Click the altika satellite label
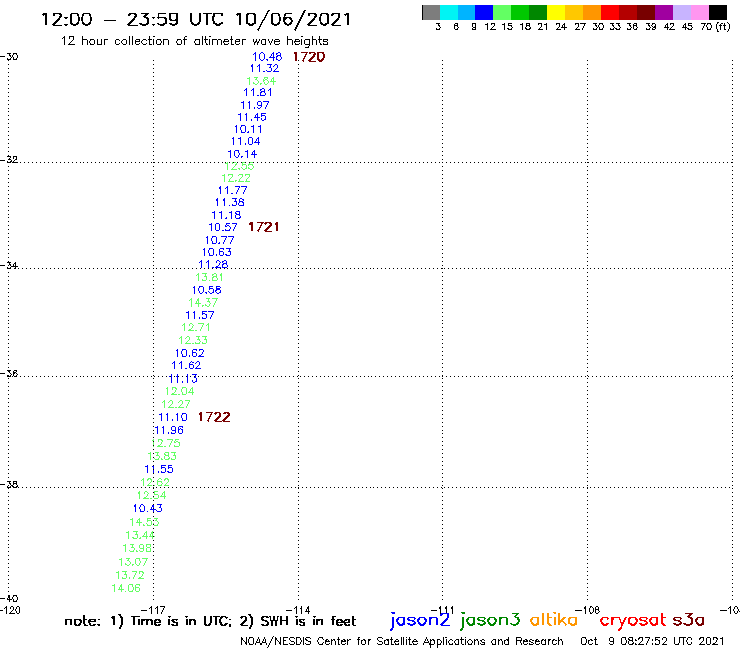The width and height of the screenshot is (740, 650). point(554,620)
